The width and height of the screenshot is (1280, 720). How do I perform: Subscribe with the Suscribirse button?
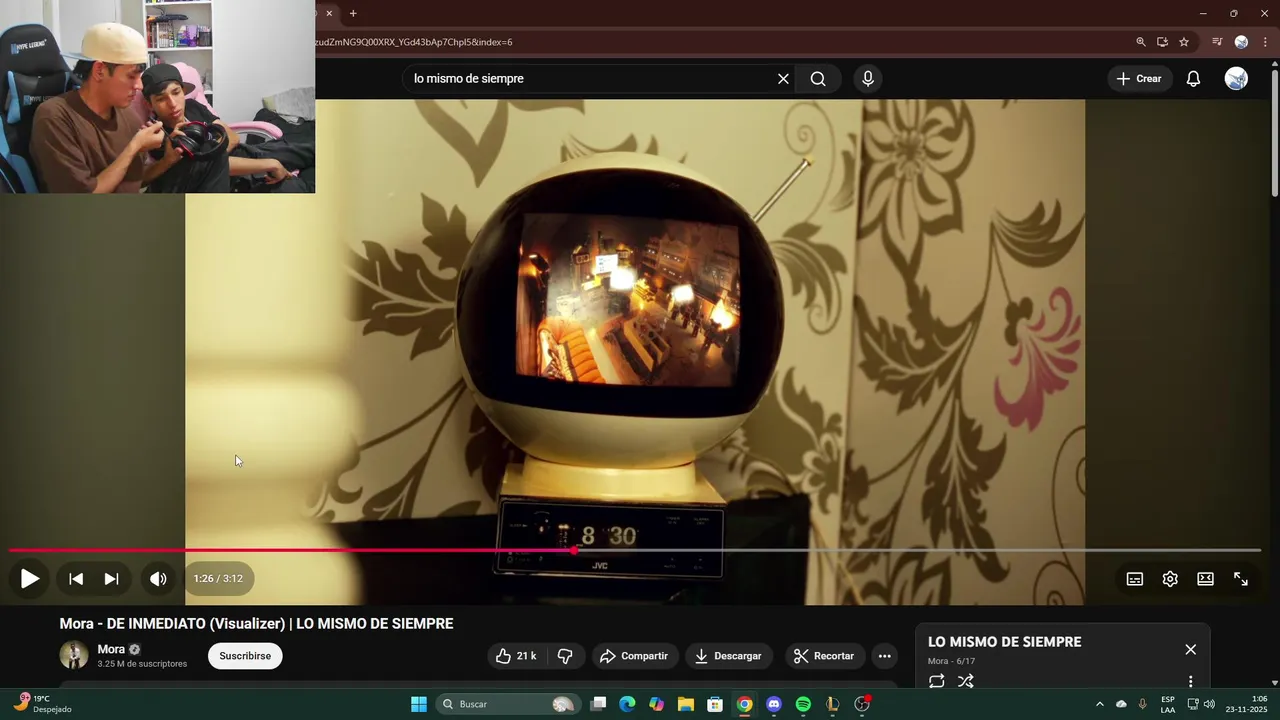[x=245, y=656]
